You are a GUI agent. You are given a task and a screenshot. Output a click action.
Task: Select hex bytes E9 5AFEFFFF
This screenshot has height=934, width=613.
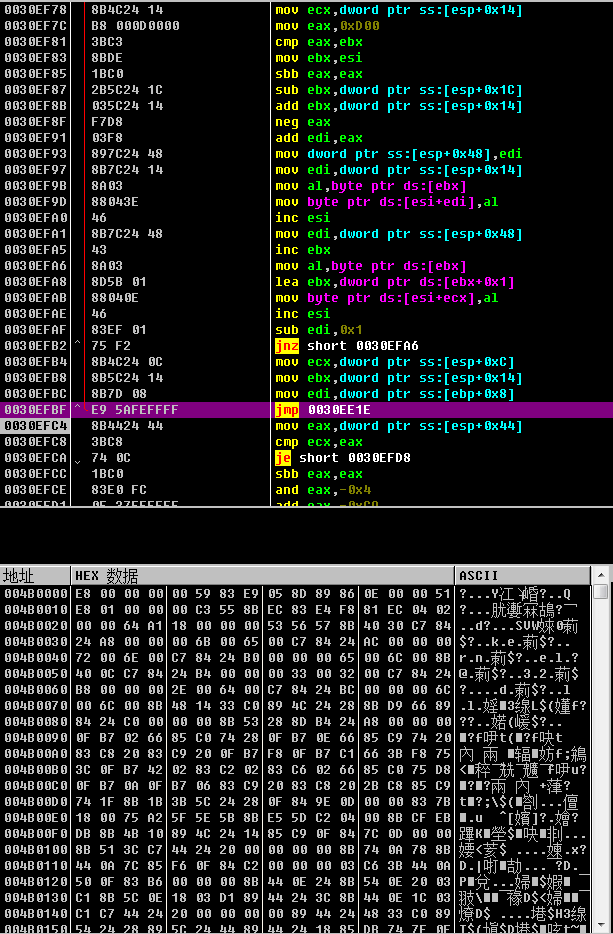point(135,410)
